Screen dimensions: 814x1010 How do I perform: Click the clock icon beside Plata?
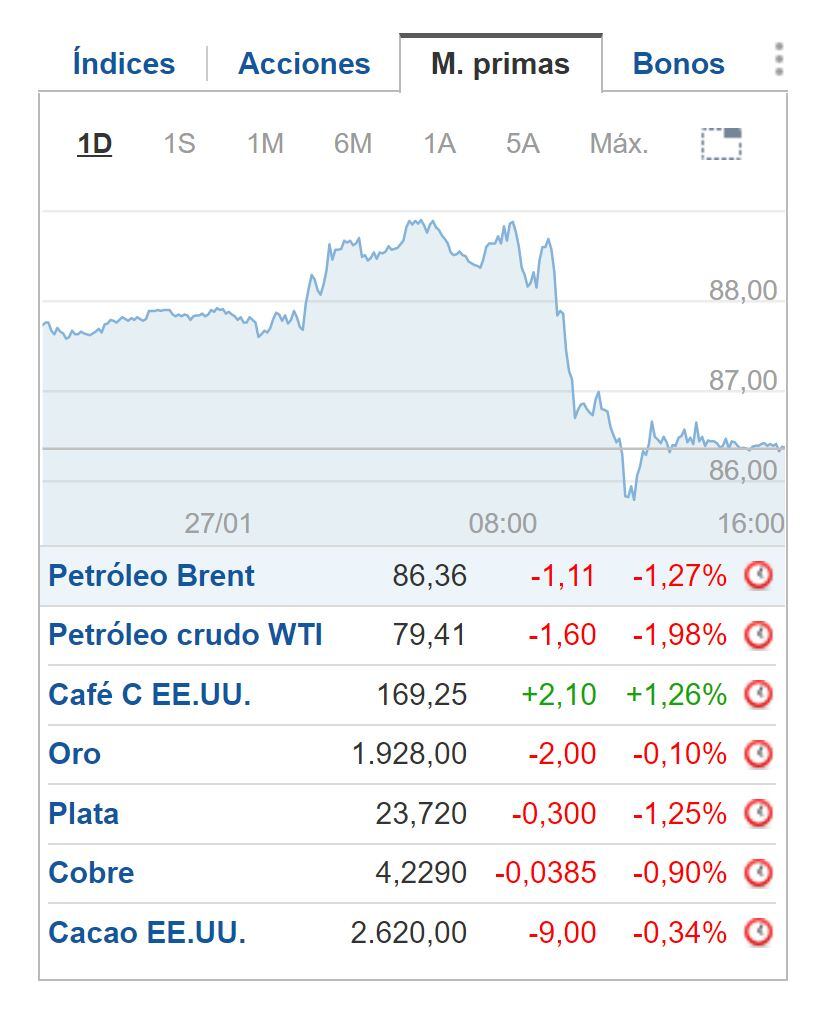click(x=759, y=813)
